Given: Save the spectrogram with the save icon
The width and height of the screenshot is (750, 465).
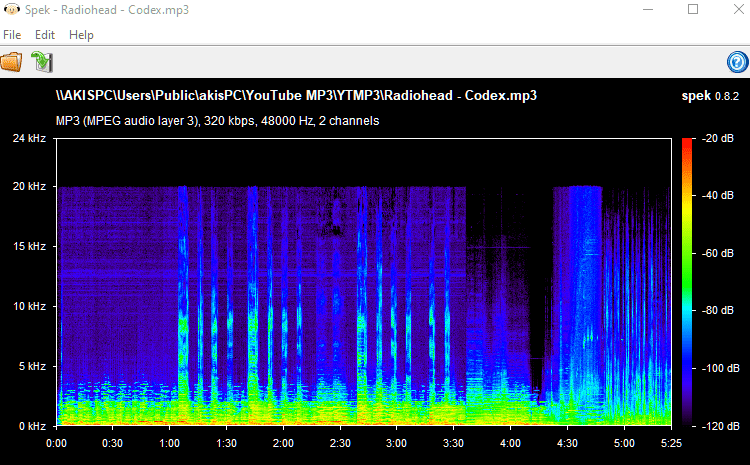Looking at the screenshot, I should pyautogui.click(x=42, y=62).
